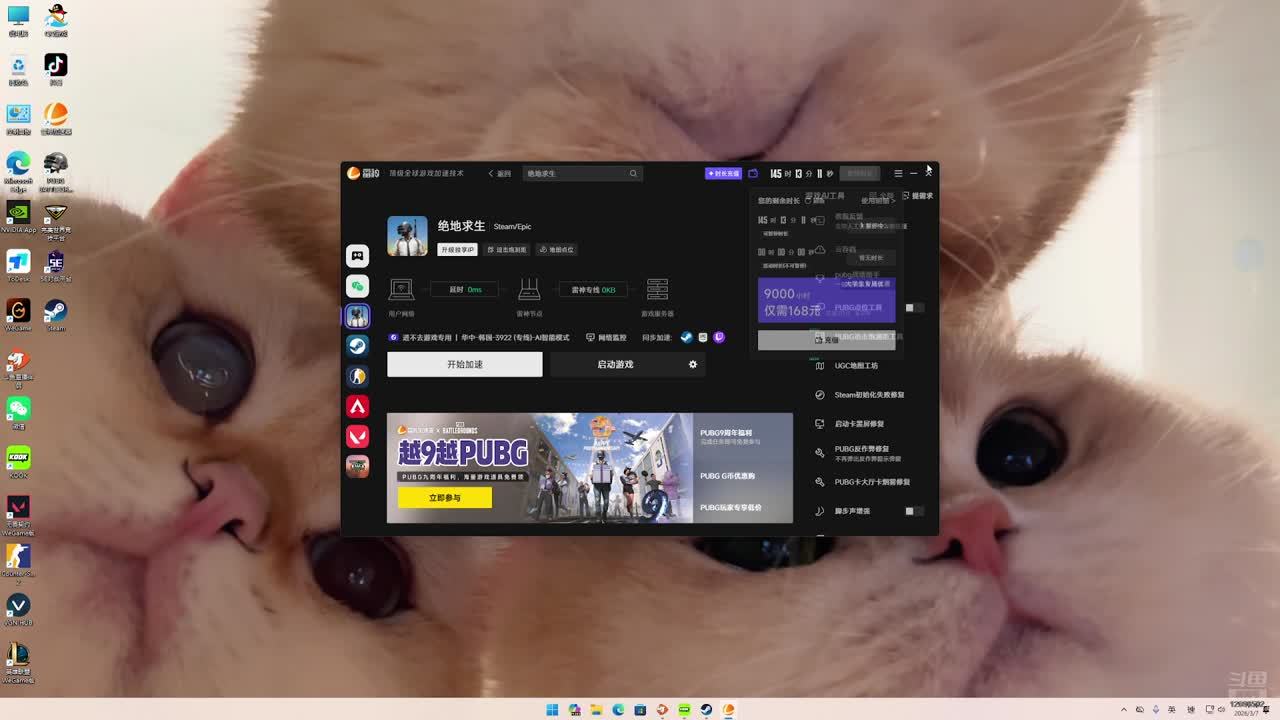Open the WeChat icon in the sidebar

[357, 286]
